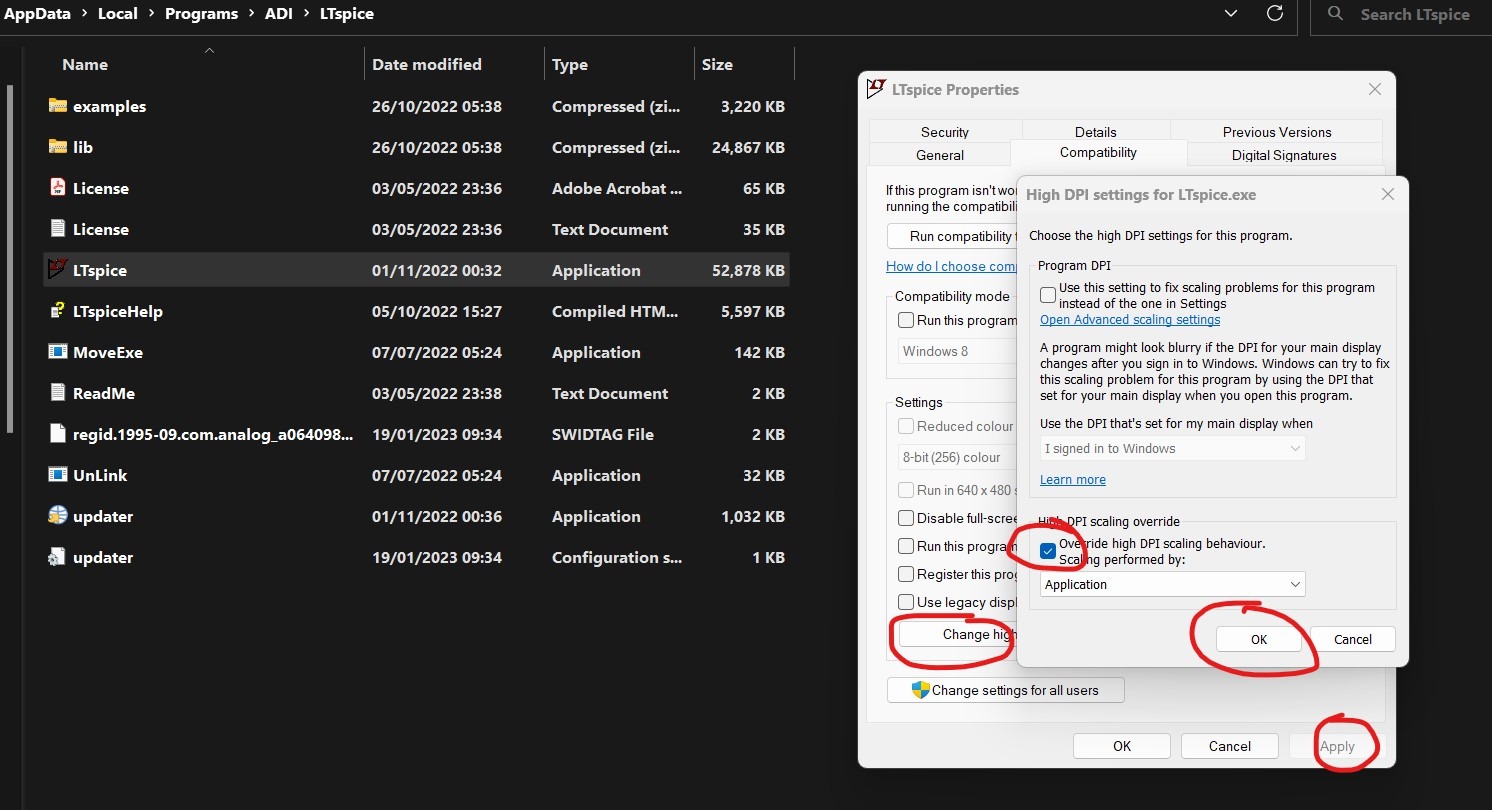Click the LTspice Properties title bar icon
Screen dimensions: 1492x810
pyautogui.click(x=876, y=89)
